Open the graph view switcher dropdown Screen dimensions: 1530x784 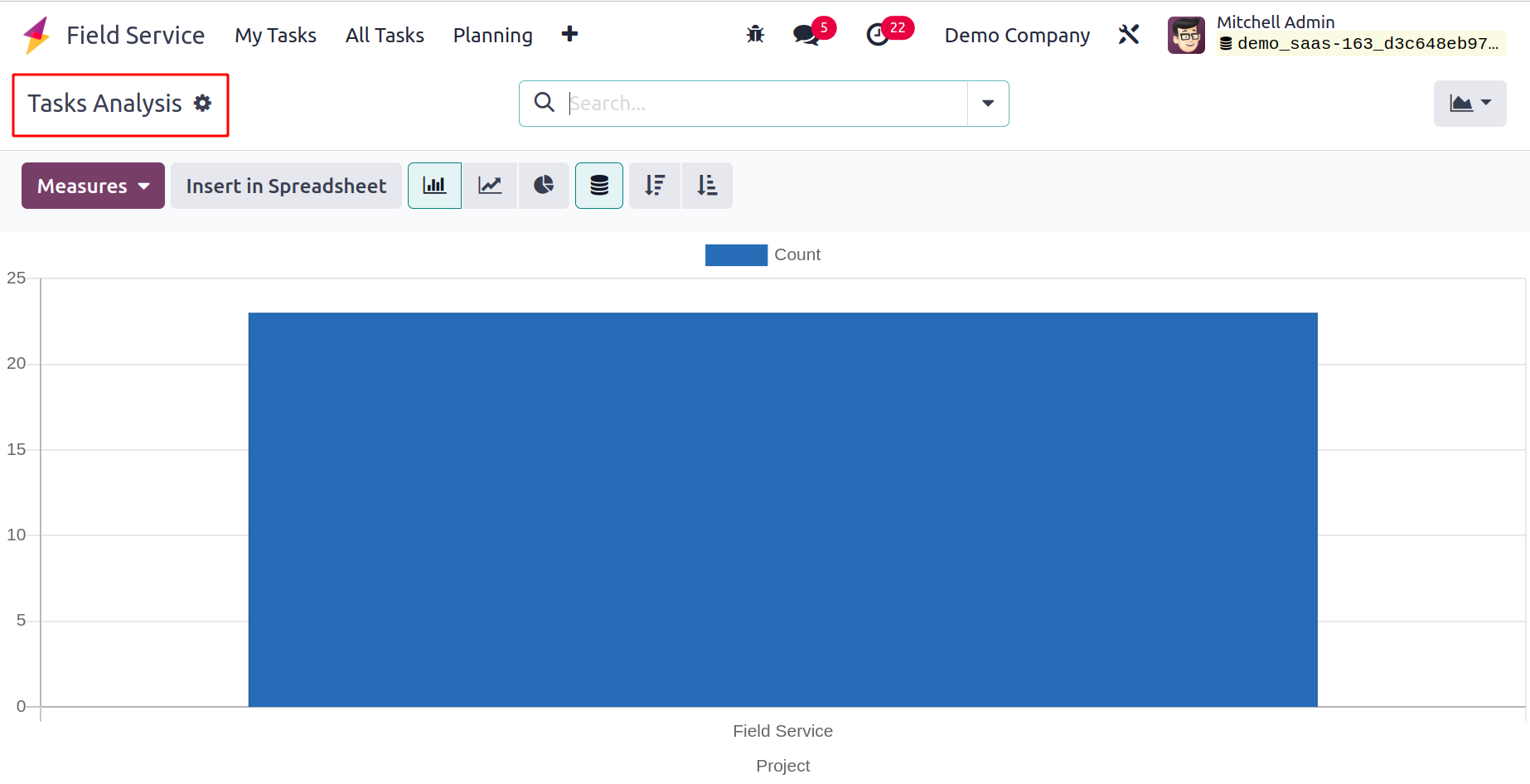click(1469, 104)
